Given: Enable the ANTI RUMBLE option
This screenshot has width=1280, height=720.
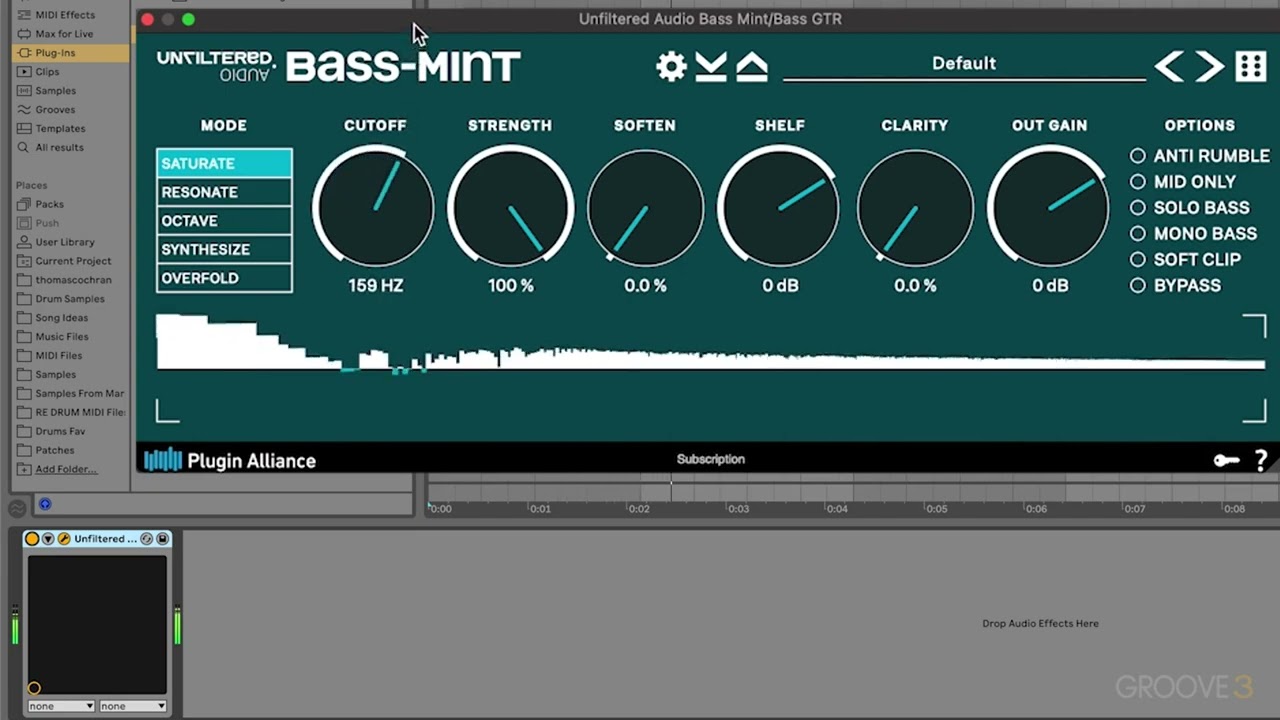Looking at the screenshot, I should click(x=1199, y=156).
